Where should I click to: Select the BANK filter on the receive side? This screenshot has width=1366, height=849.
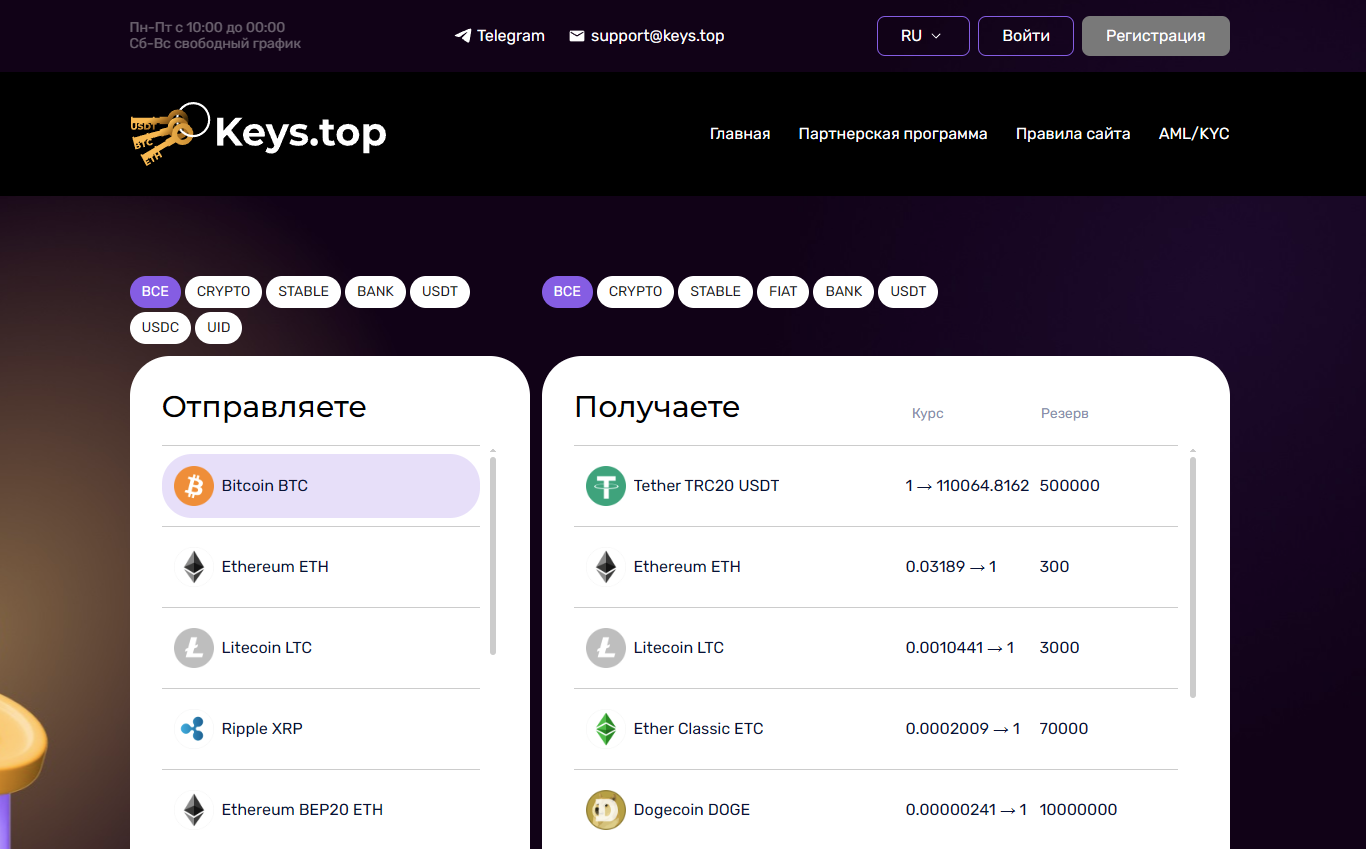point(844,292)
